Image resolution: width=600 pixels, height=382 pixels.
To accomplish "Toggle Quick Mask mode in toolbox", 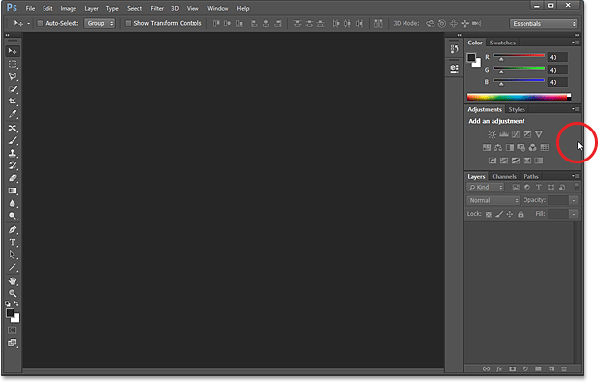I will [x=12, y=330].
